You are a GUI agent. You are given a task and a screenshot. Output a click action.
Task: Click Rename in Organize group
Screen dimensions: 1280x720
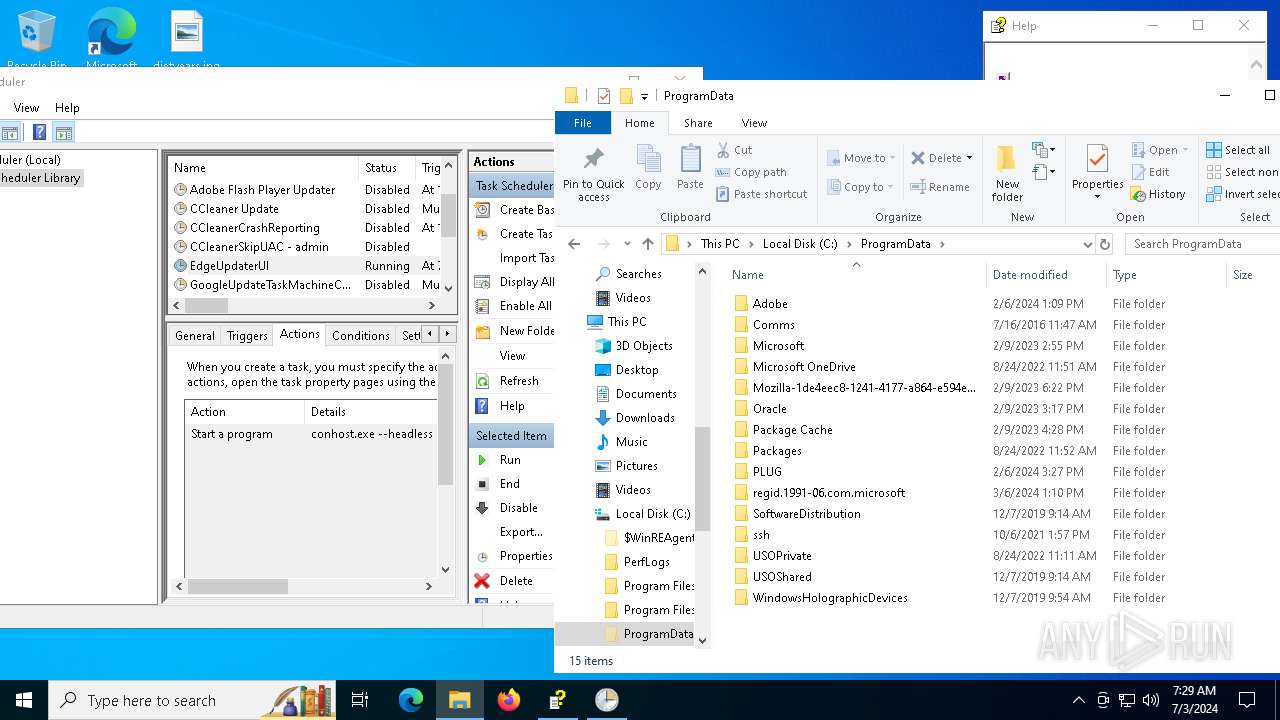click(940, 187)
